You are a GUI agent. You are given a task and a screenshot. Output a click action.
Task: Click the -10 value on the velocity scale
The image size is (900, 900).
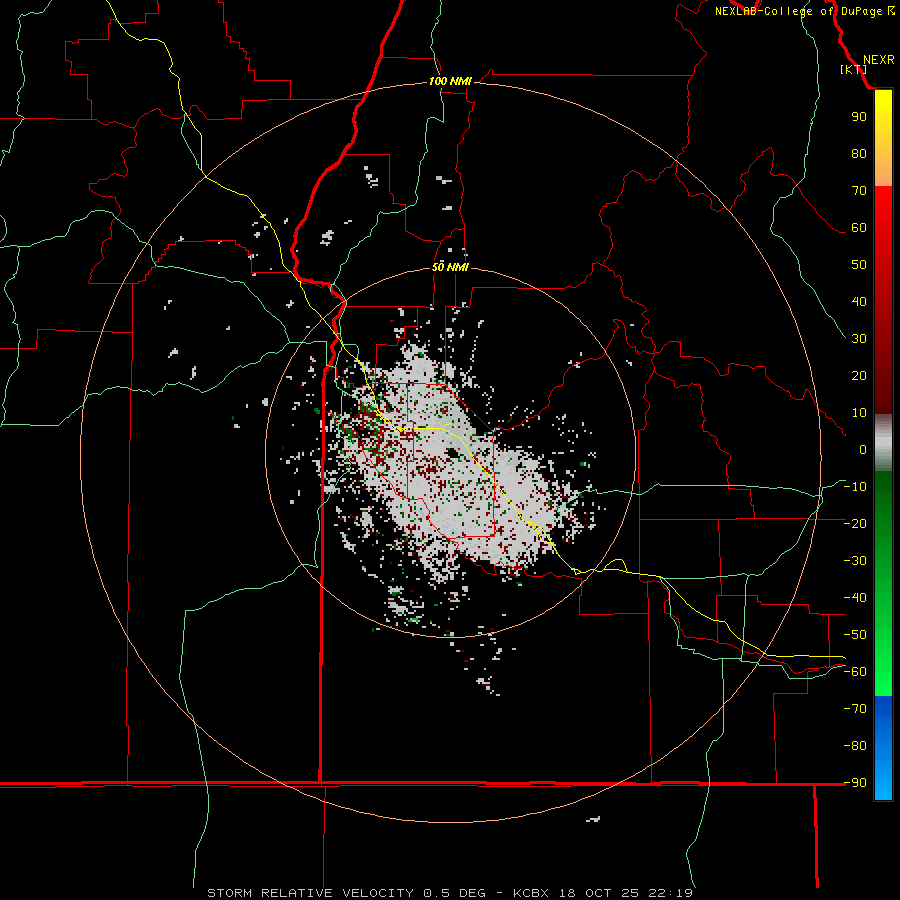(855, 487)
